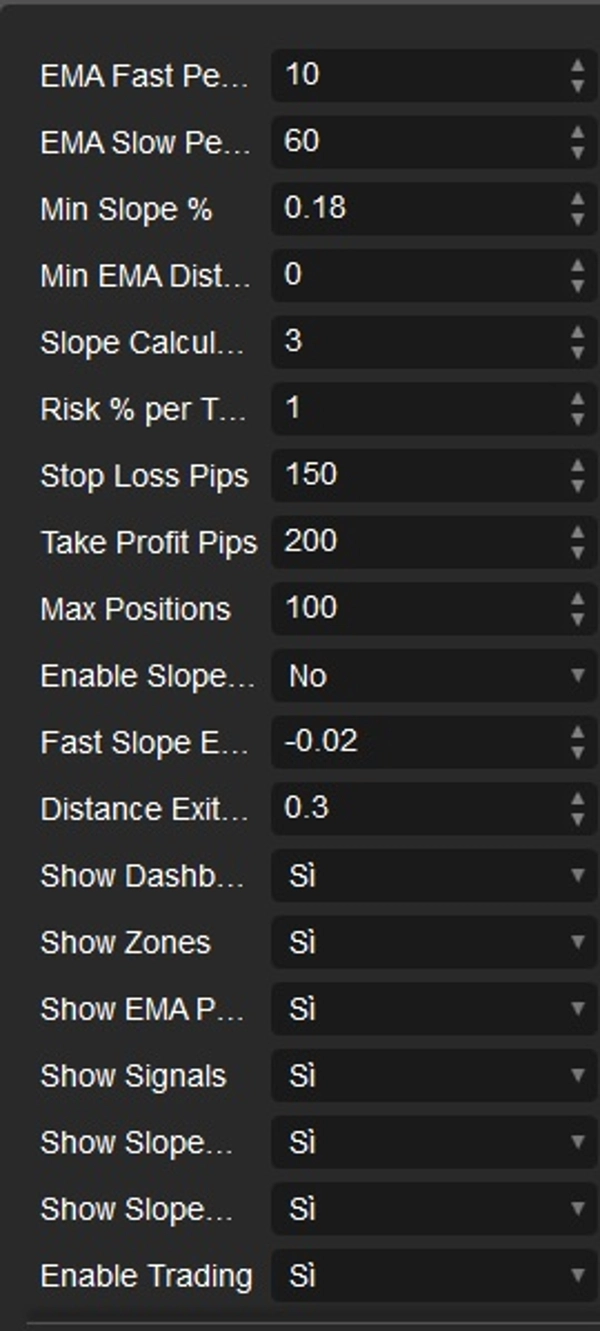Image resolution: width=600 pixels, height=1331 pixels.
Task: Open the Show Dashboard dropdown
Action: (x=433, y=876)
